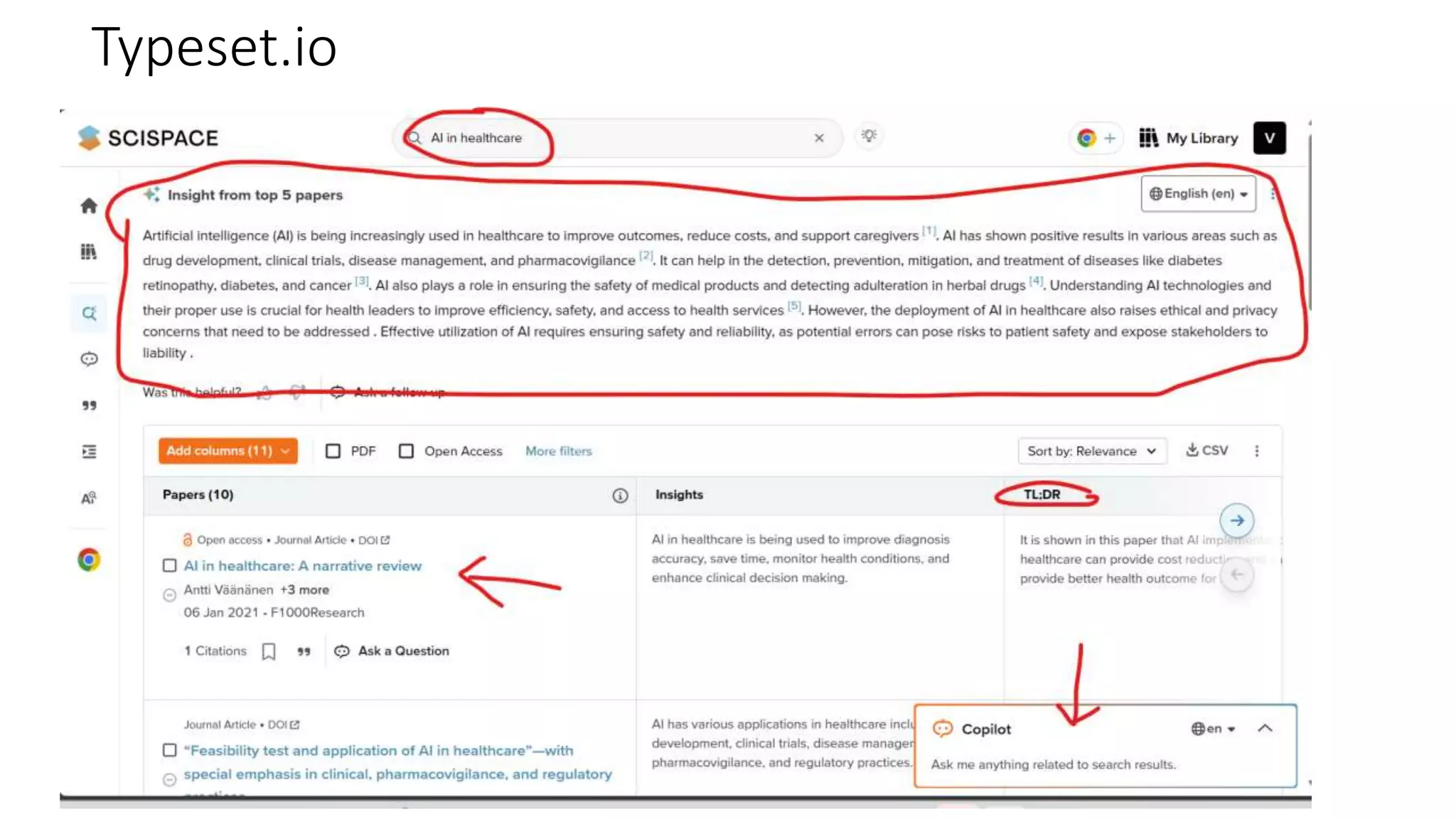The height and width of the screenshot is (819, 1456).
Task: Collapse second paper details circle icon
Action: point(169,780)
